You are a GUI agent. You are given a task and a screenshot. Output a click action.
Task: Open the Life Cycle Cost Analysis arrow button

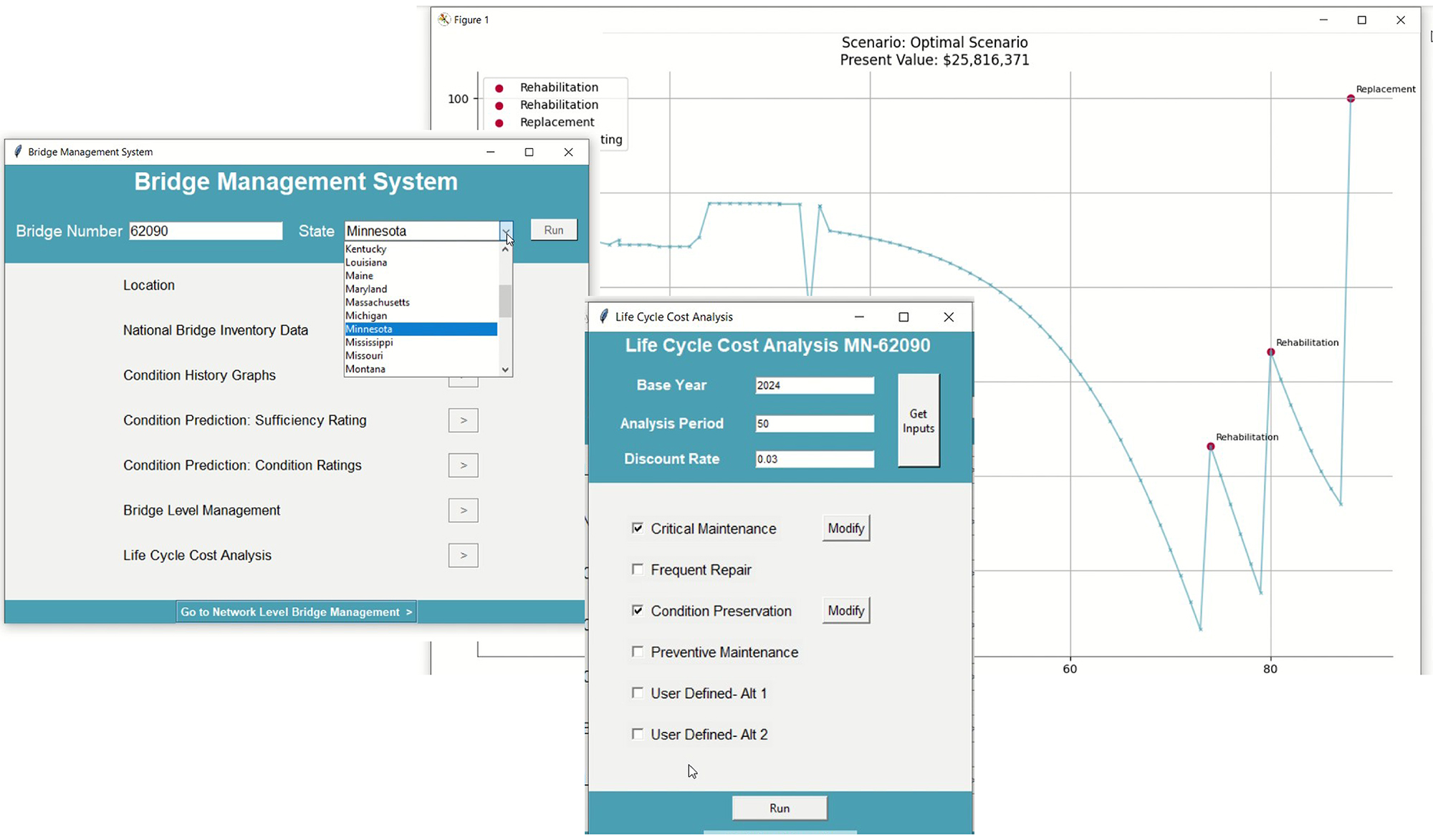pyautogui.click(x=463, y=556)
